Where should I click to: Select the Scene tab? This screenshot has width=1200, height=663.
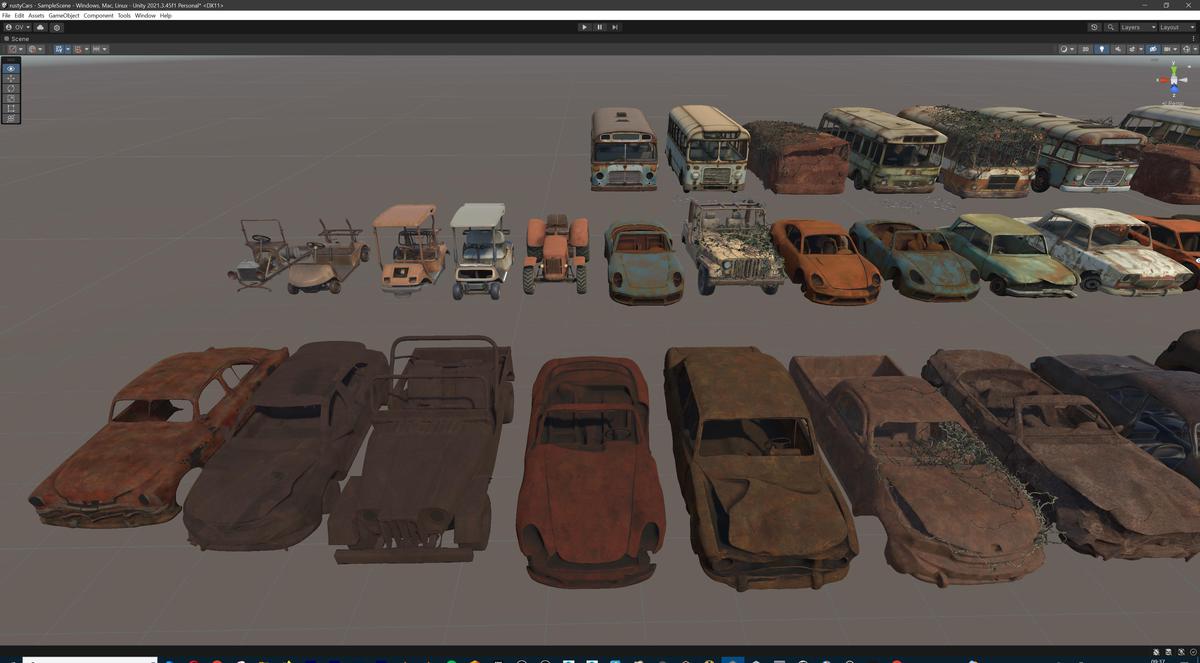(x=18, y=38)
